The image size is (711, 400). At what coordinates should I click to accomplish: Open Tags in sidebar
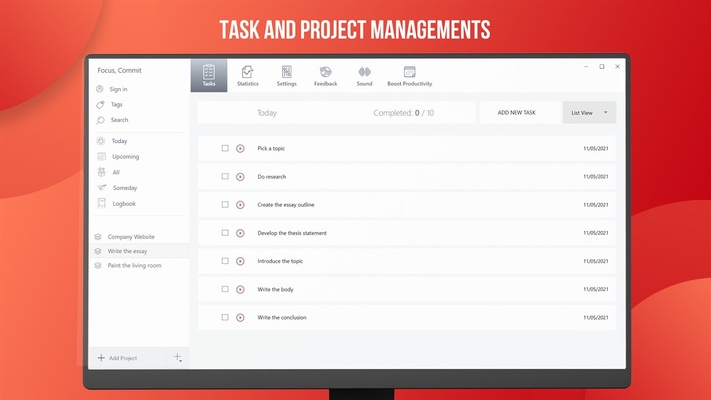click(117, 104)
